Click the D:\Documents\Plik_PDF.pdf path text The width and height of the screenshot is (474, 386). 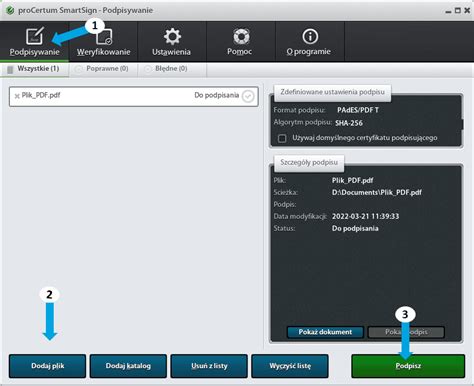click(377, 192)
